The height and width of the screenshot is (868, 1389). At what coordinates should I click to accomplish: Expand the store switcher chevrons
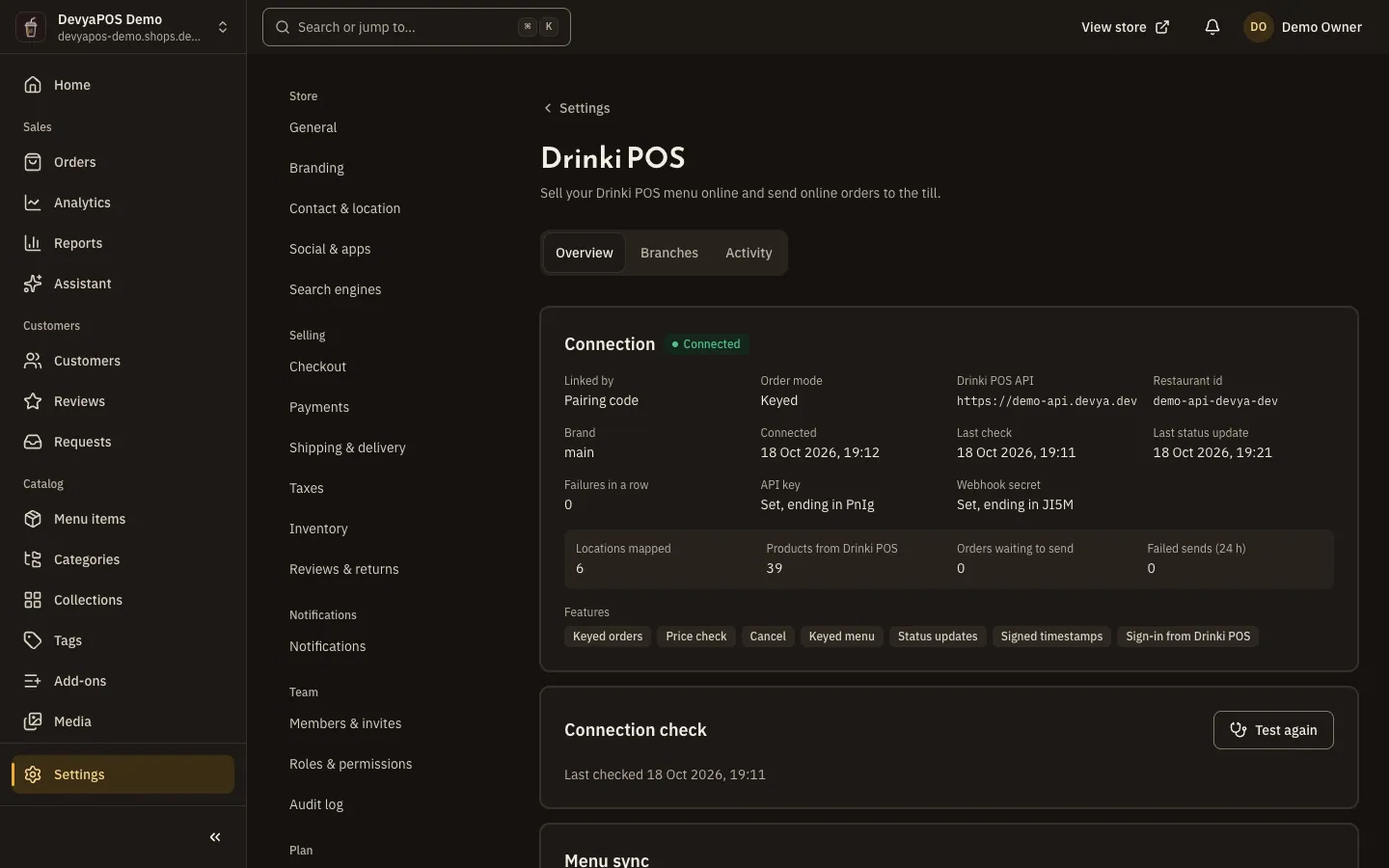(x=223, y=27)
